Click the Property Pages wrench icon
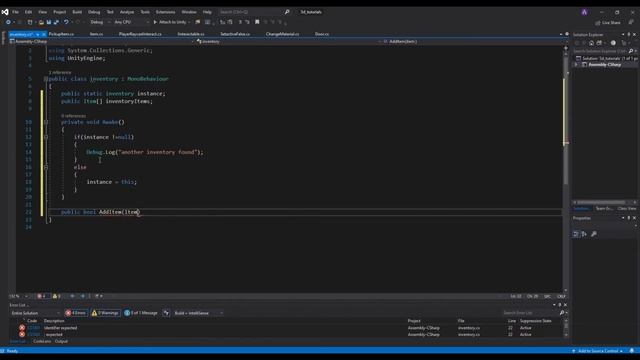 (x=594, y=234)
